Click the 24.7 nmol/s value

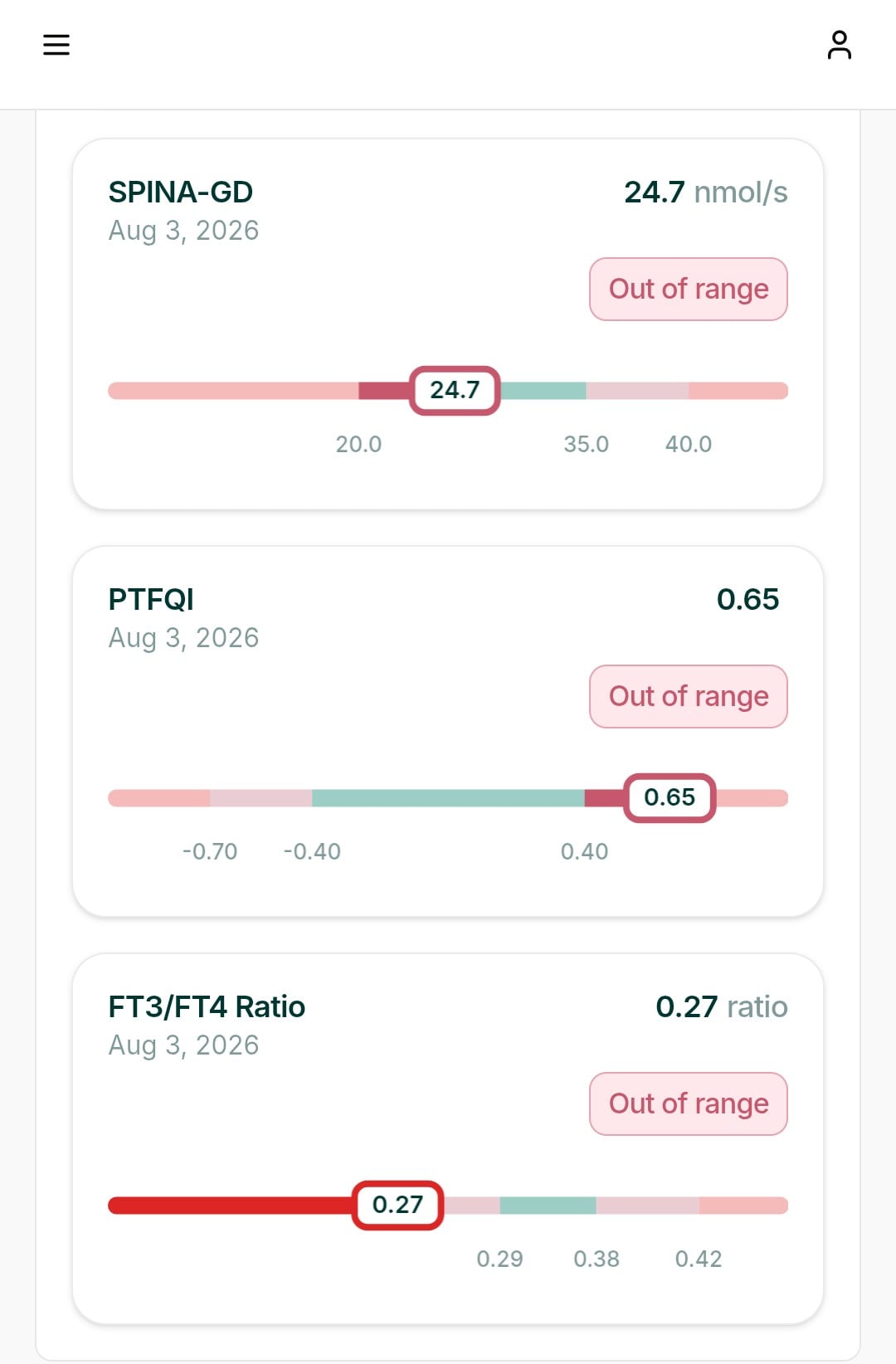706,192
